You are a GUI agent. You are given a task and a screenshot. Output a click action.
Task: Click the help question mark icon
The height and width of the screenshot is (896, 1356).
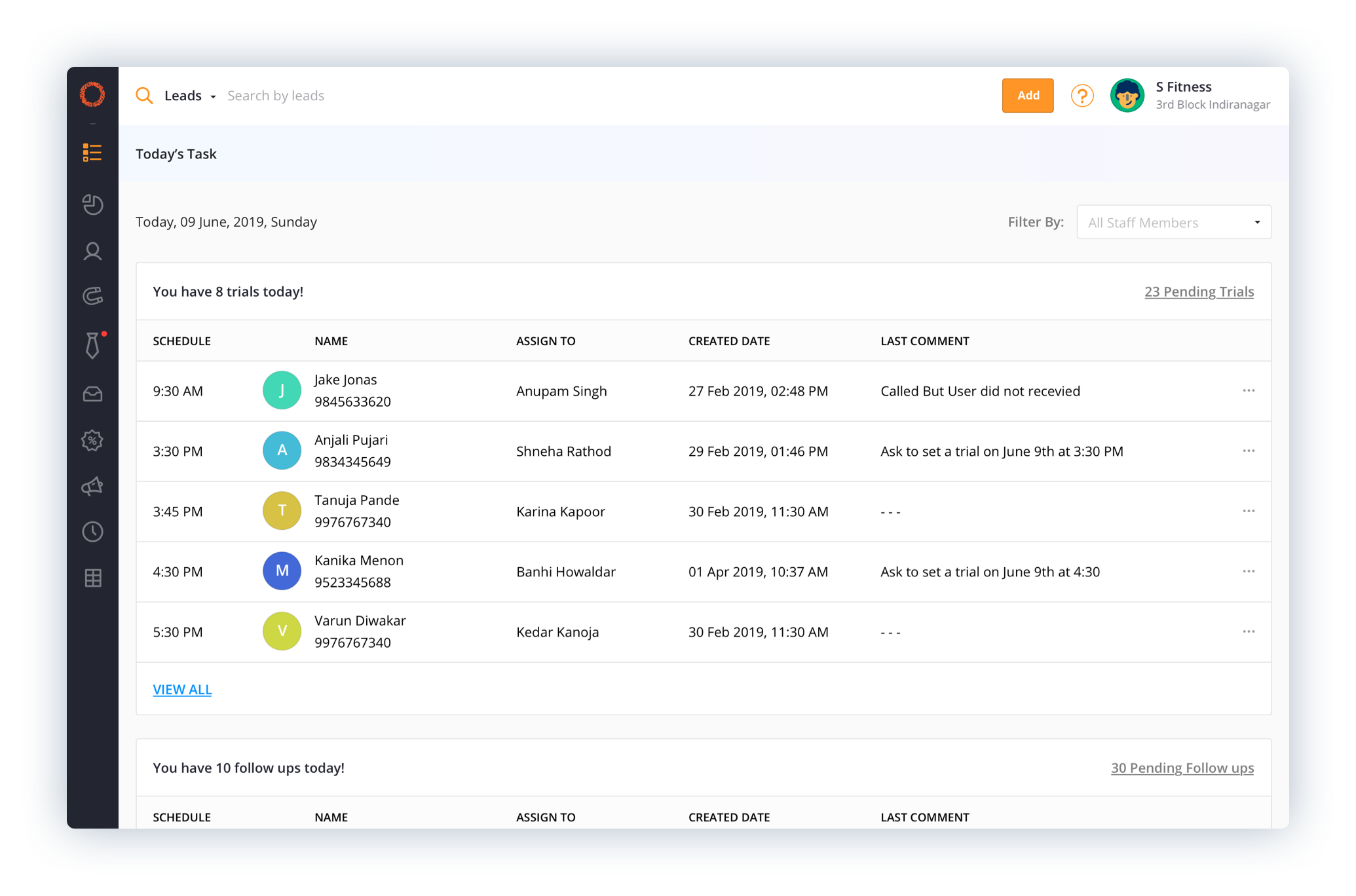point(1082,96)
